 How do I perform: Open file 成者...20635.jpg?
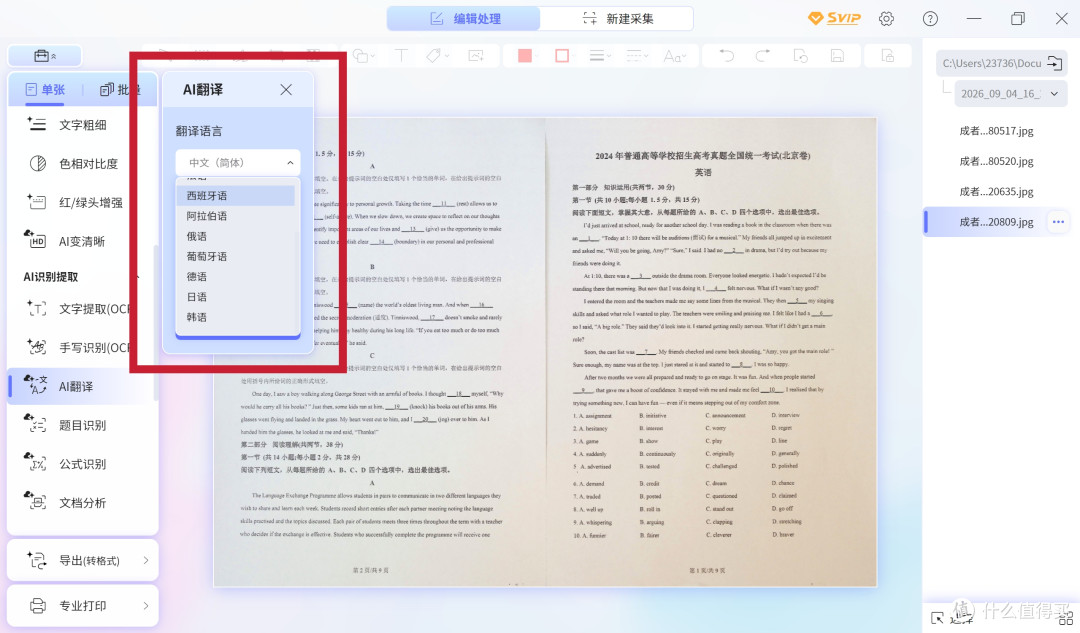point(997,191)
